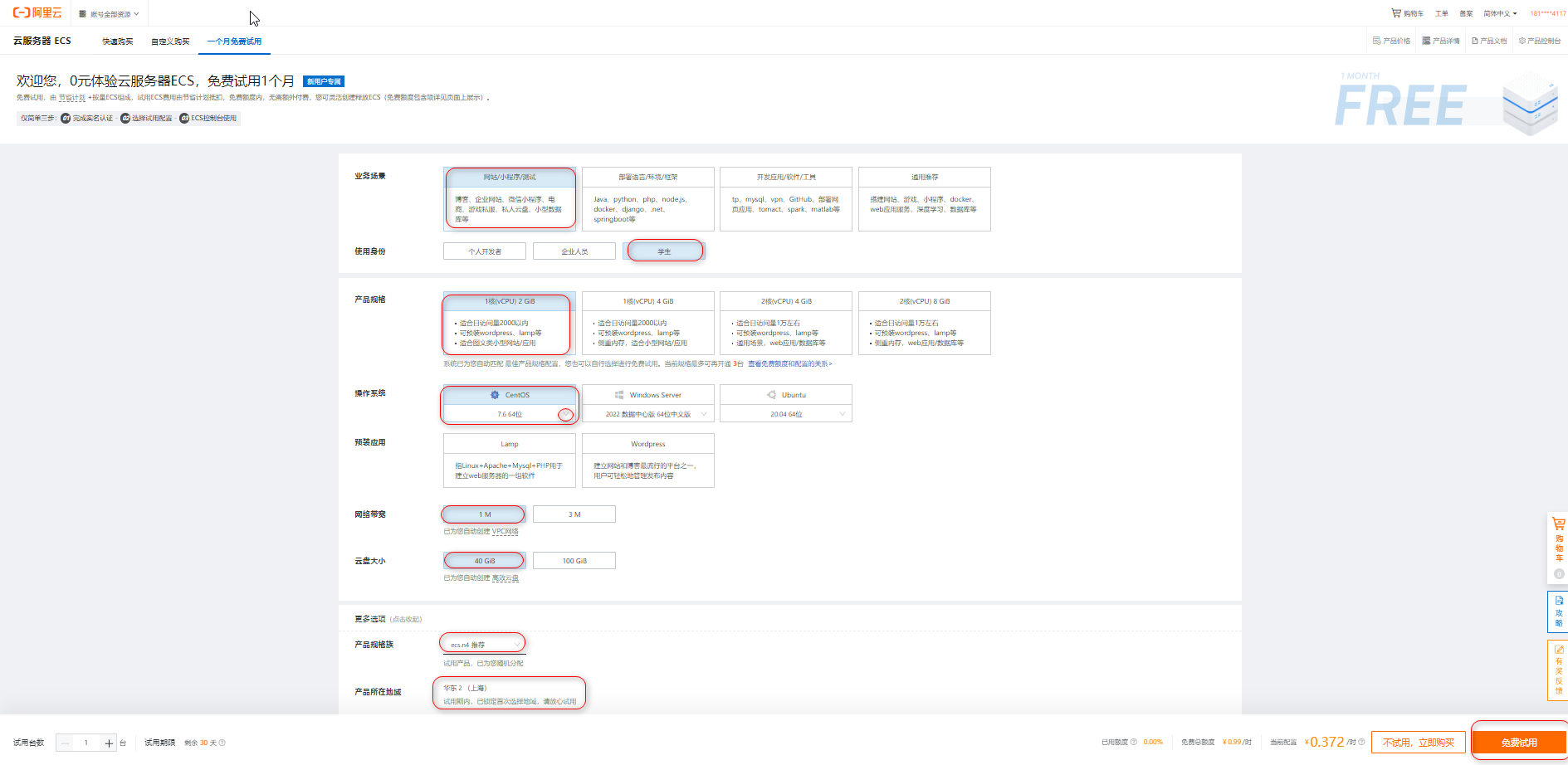Open the ecs.n4 推荐 instance family dropdown
The height and width of the screenshot is (765, 1568).
tap(485, 645)
